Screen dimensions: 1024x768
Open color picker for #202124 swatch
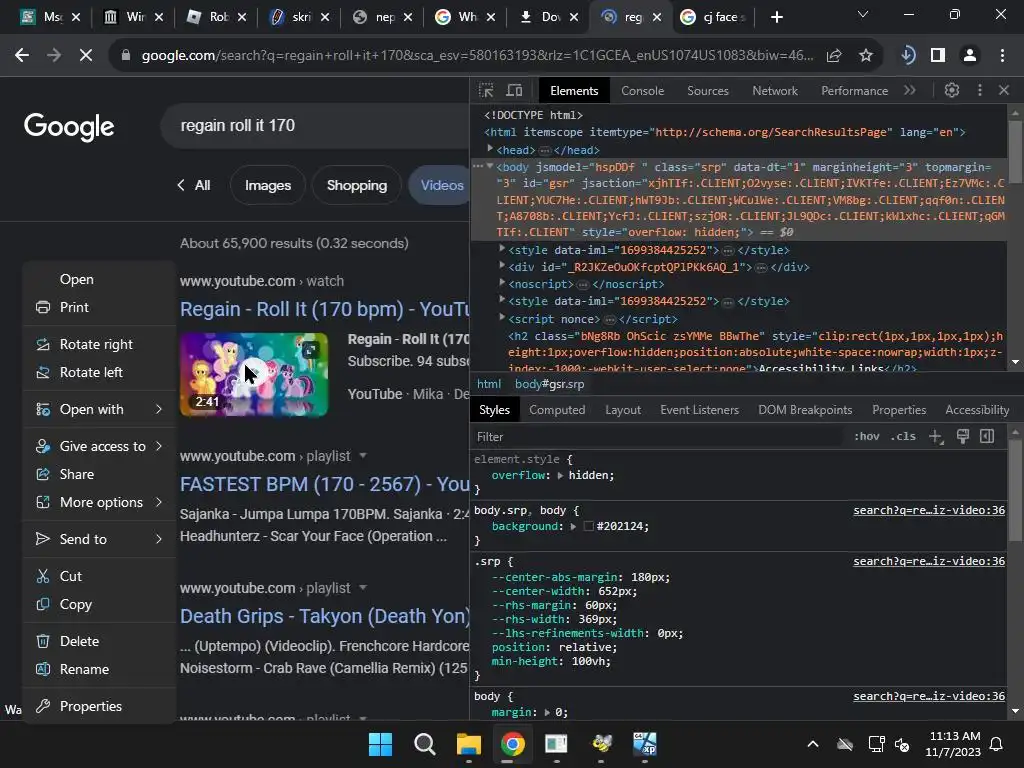click(588, 526)
